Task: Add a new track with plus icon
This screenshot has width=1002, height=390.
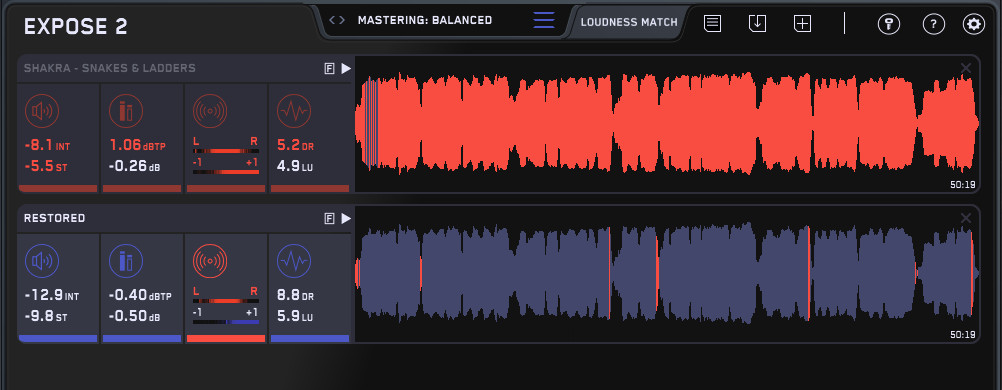Action: click(x=802, y=24)
